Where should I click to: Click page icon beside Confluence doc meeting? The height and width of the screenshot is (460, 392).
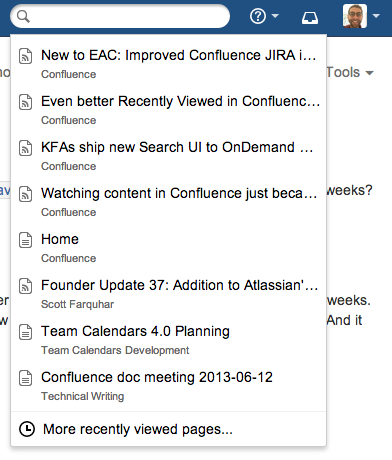(x=26, y=378)
